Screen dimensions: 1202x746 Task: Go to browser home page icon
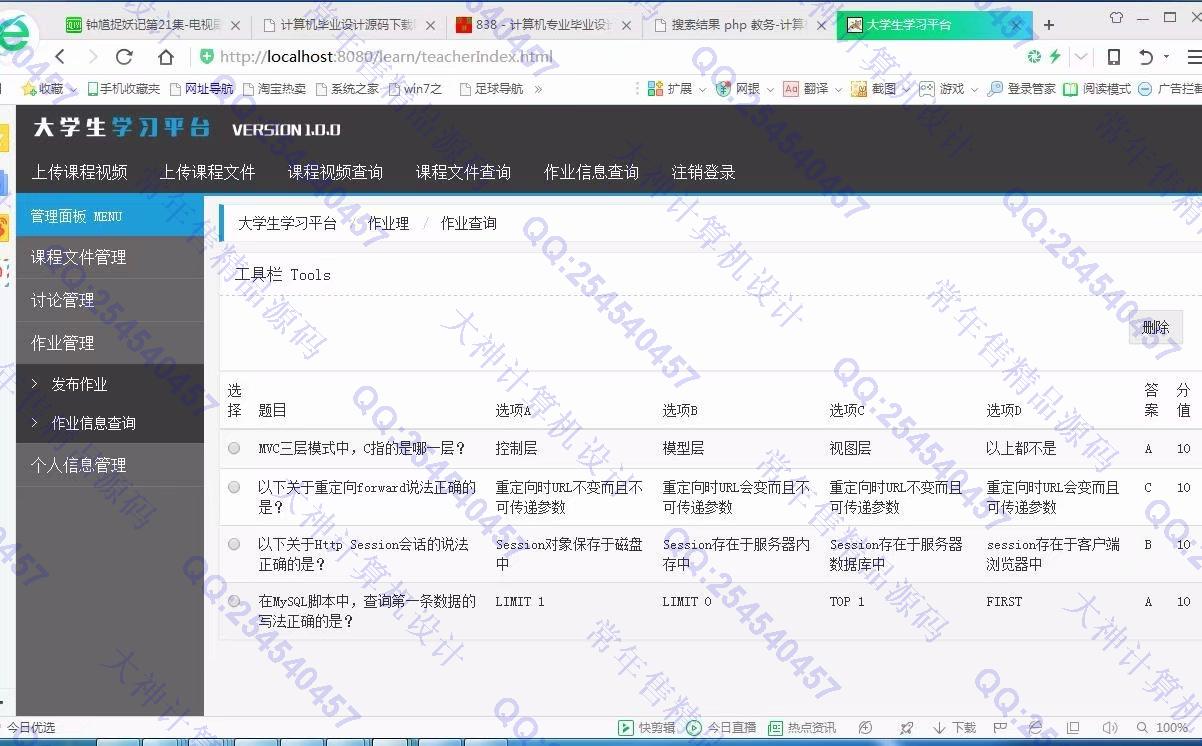(166, 57)
